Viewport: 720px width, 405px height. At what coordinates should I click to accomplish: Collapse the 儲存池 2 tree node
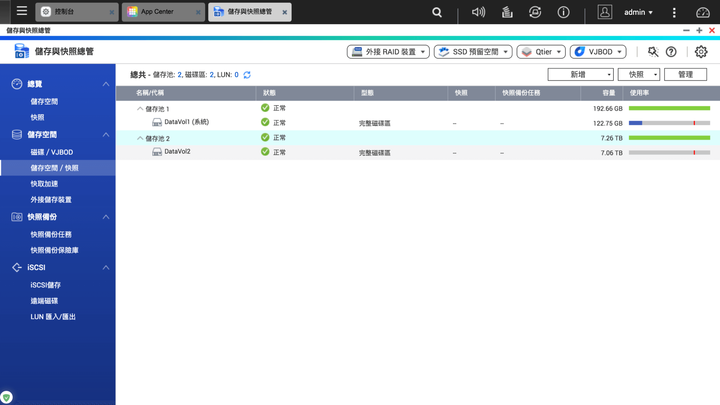coord(140,138)
